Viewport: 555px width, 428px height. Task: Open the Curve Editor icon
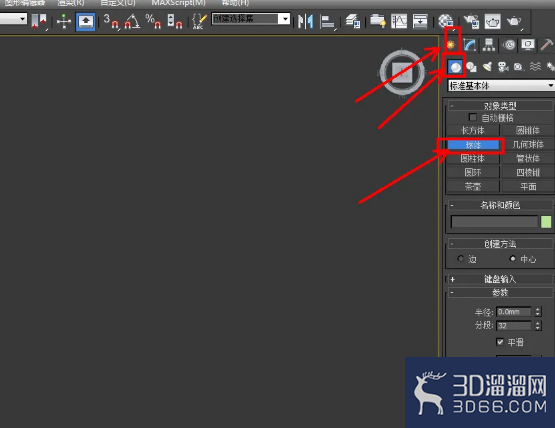399,22
